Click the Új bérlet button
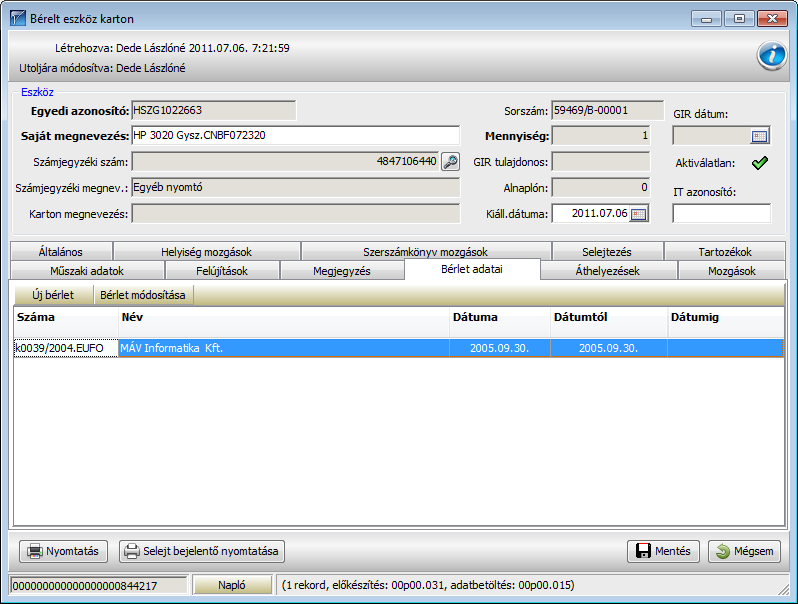The height and width of the screenshot is (604, 798). coord(53,295)
